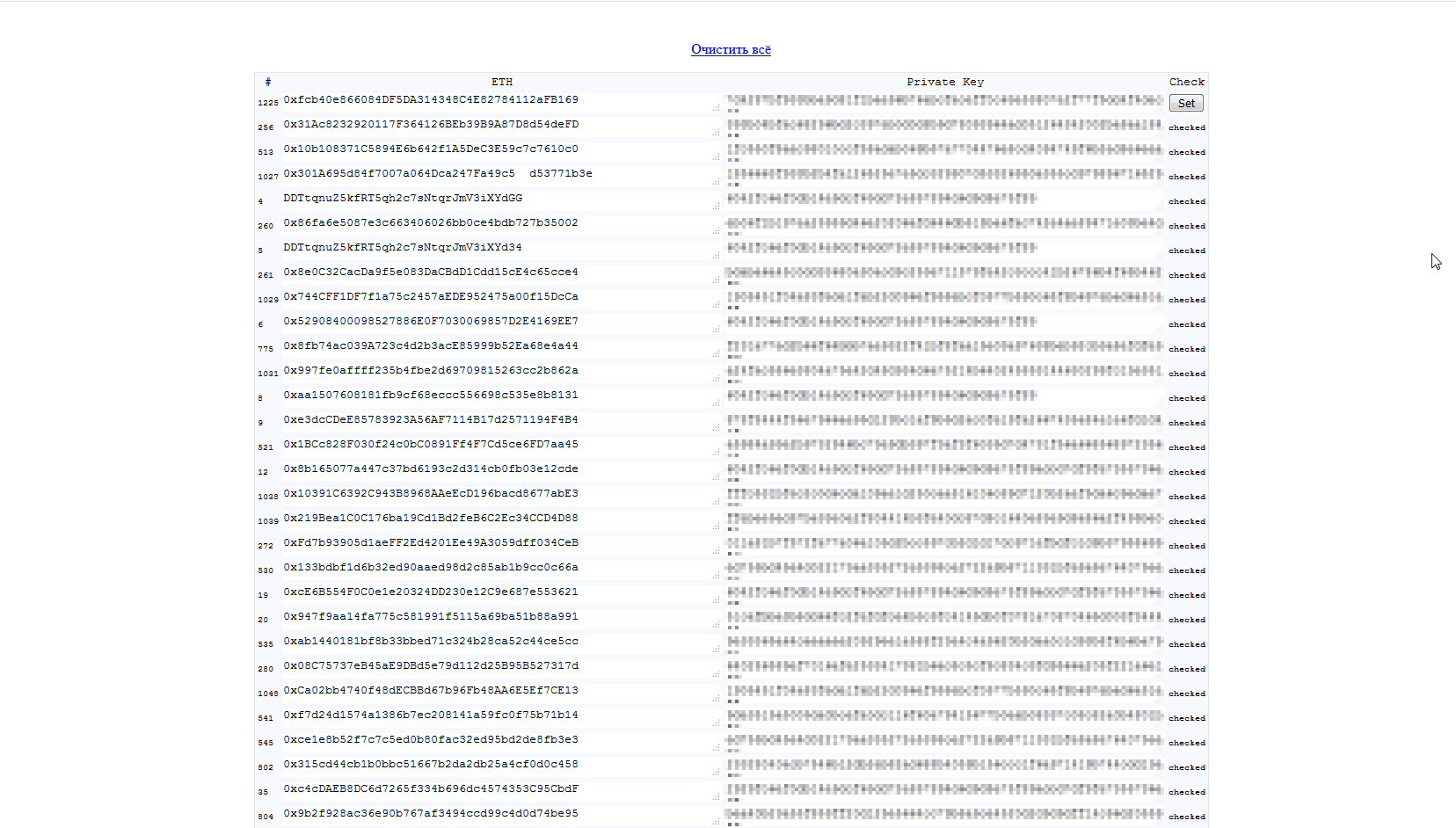Focus the ETH field starting 0xfcb40e866084

tap(501, 103)
